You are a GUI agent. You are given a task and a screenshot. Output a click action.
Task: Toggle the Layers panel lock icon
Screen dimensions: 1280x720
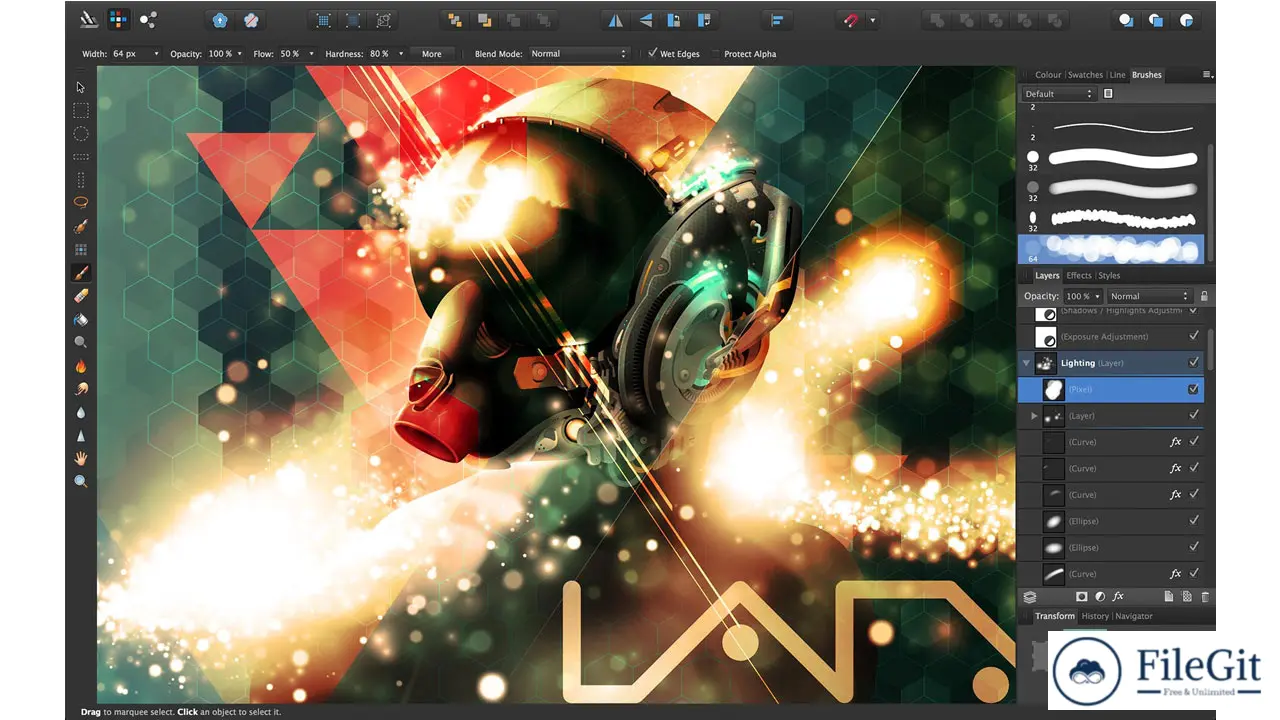(x=1203, y=296)
